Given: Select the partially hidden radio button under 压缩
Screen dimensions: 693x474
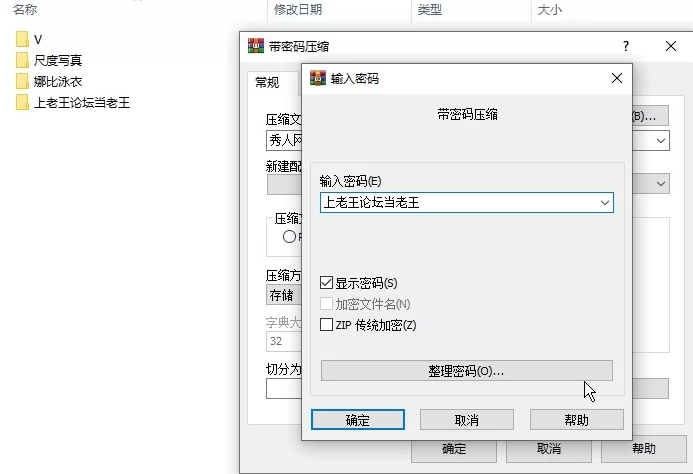Looking at the screenshot, I should point(289,237).
